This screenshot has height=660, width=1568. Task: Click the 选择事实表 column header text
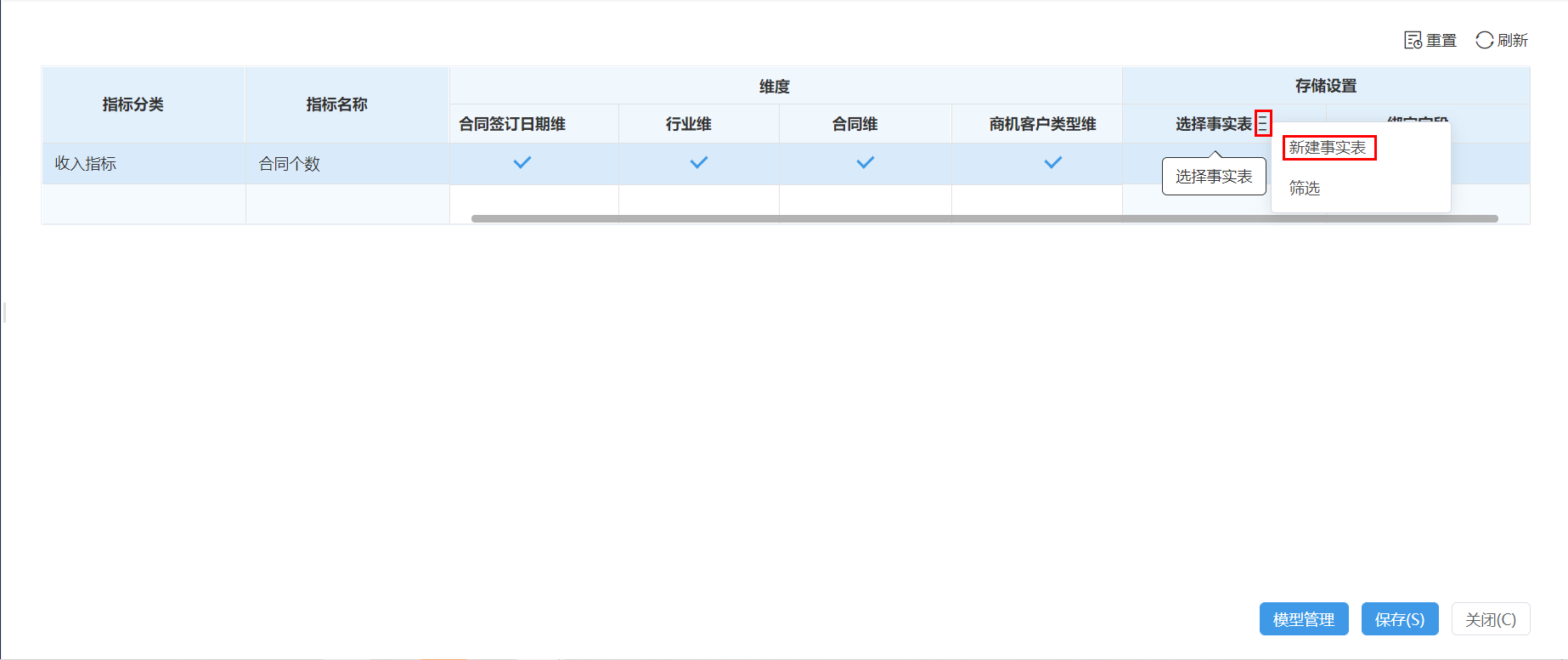coord(1214,124)
